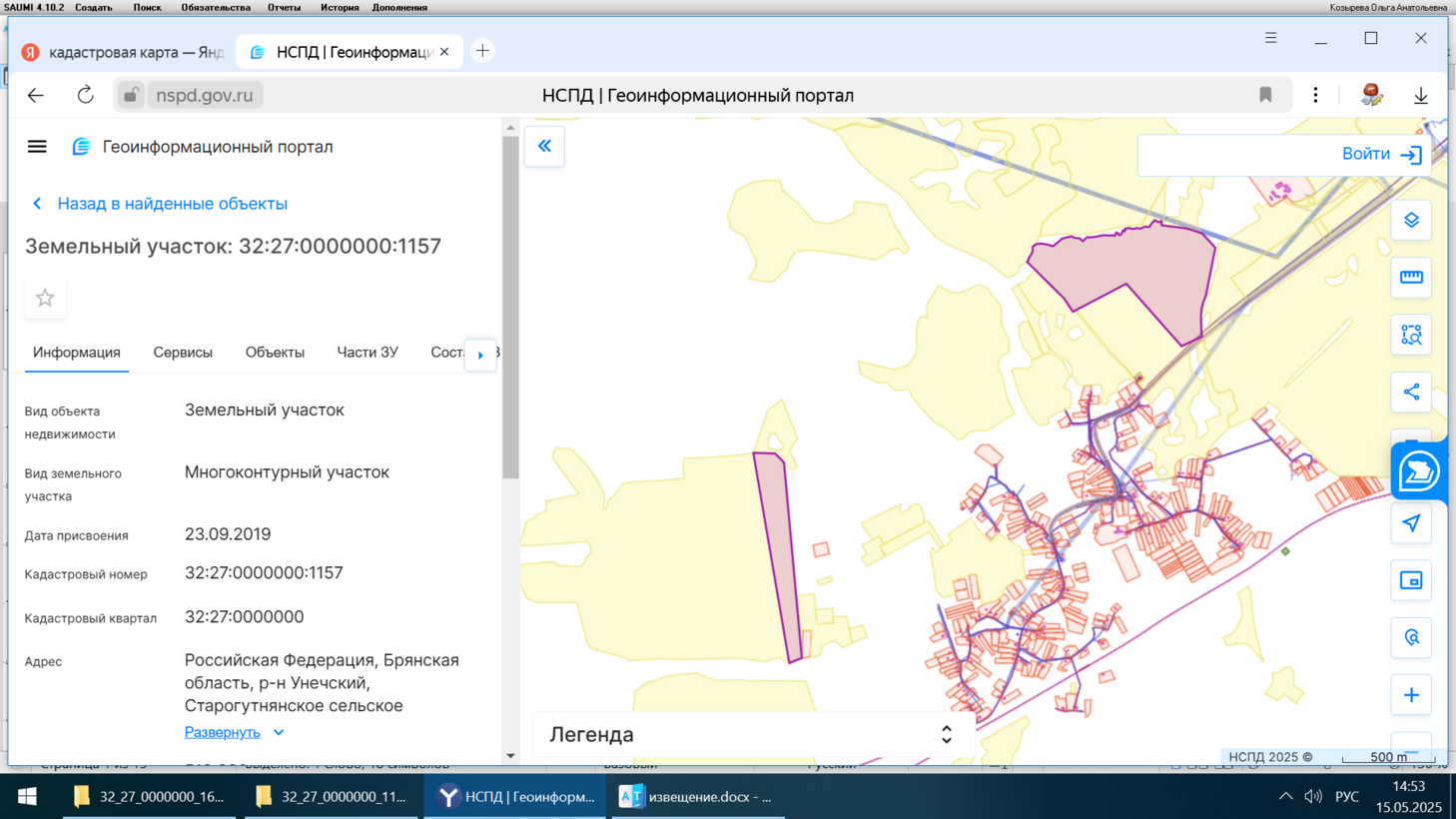
Task: Open browser three-dot options menu
Action: pos(1315,95)
